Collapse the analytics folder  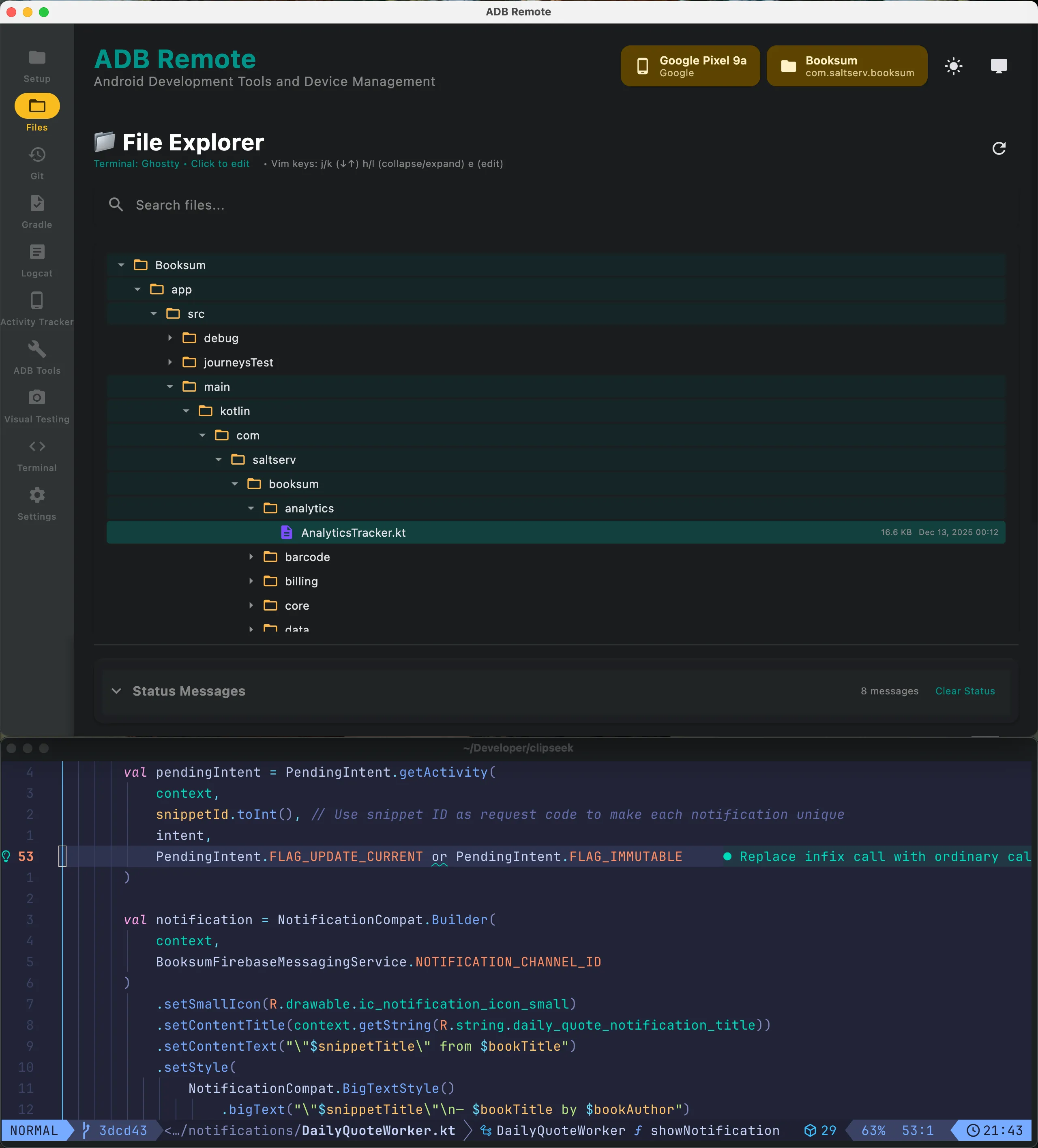click(x=251, y=508)
